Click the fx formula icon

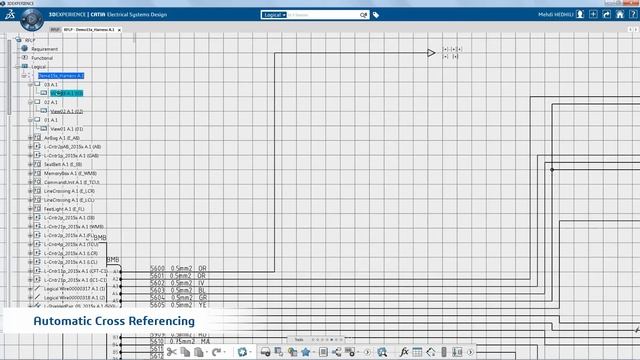[404, 352]
